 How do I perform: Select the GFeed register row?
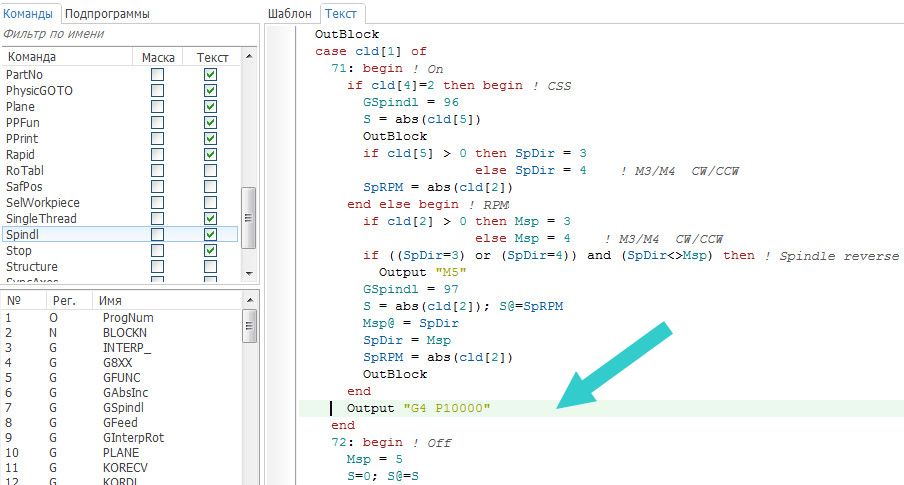122,423
